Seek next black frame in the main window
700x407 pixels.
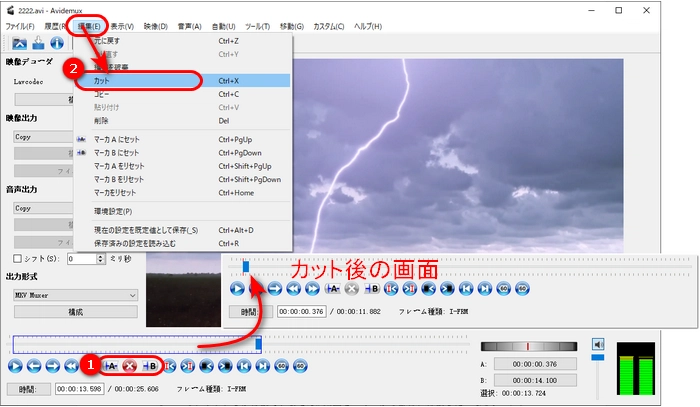225,366
